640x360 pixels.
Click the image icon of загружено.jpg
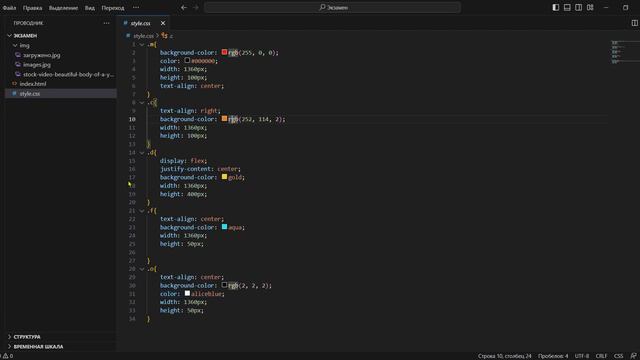coord(18,55)
